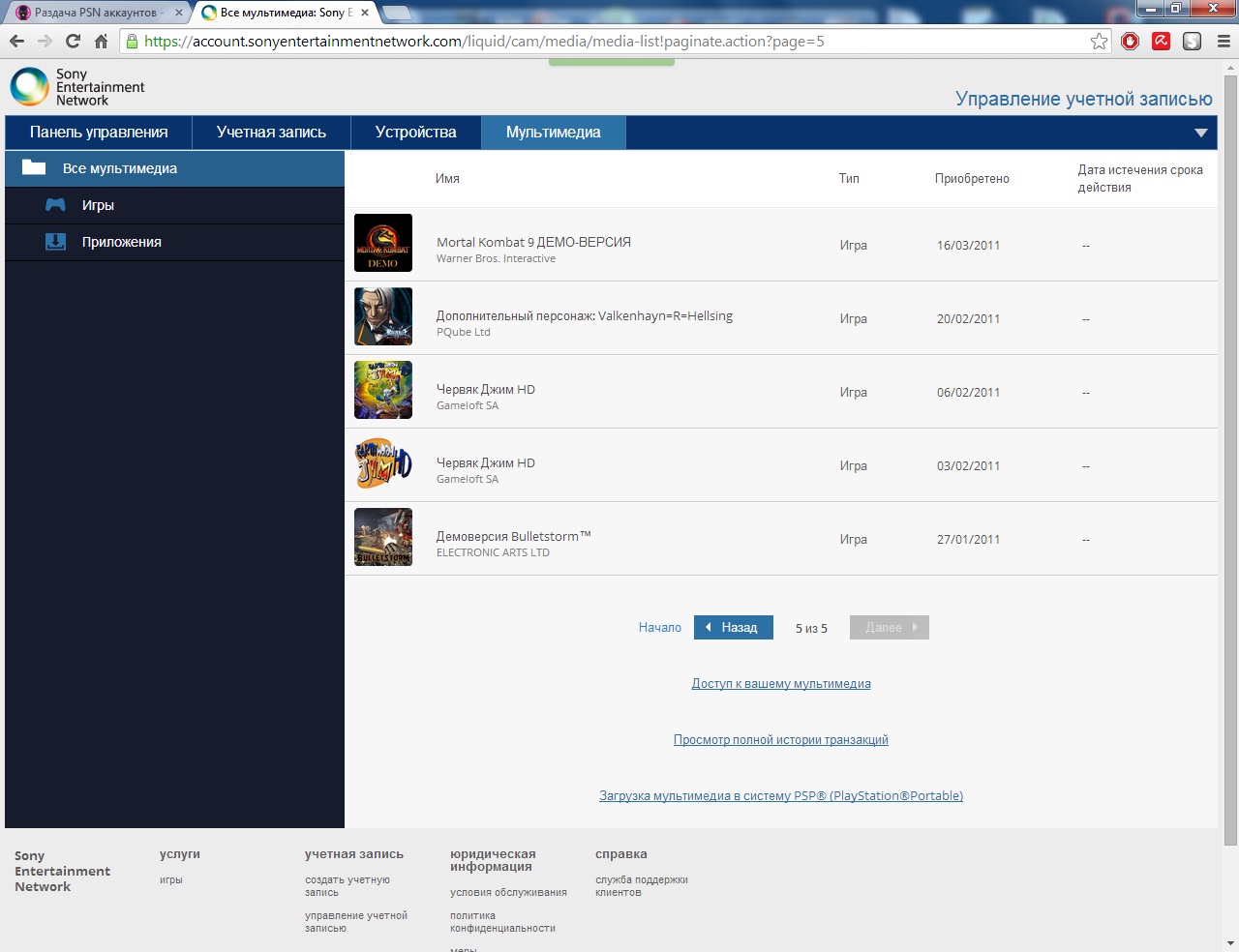This screenshot has width=1239, height=952.
Task: Click the Имя column header
Action: [x=447, y=179]
